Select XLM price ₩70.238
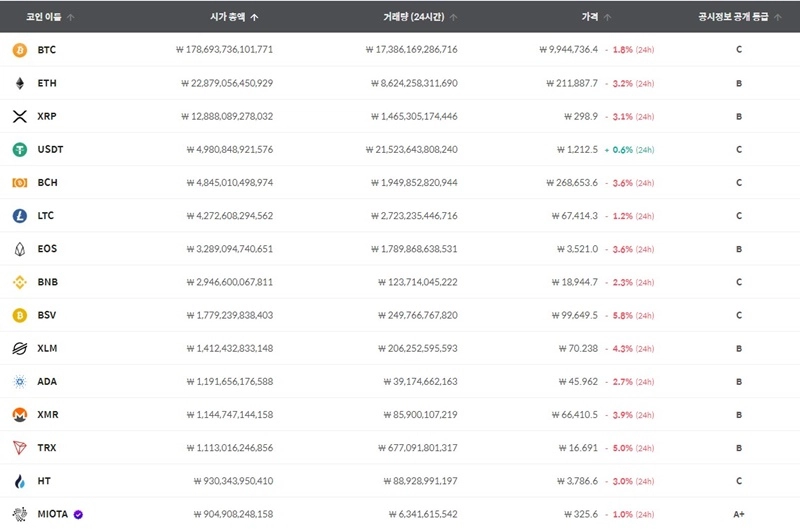Image resolution: width=800 pixels, height=529 pixels. tap(578, 348)
